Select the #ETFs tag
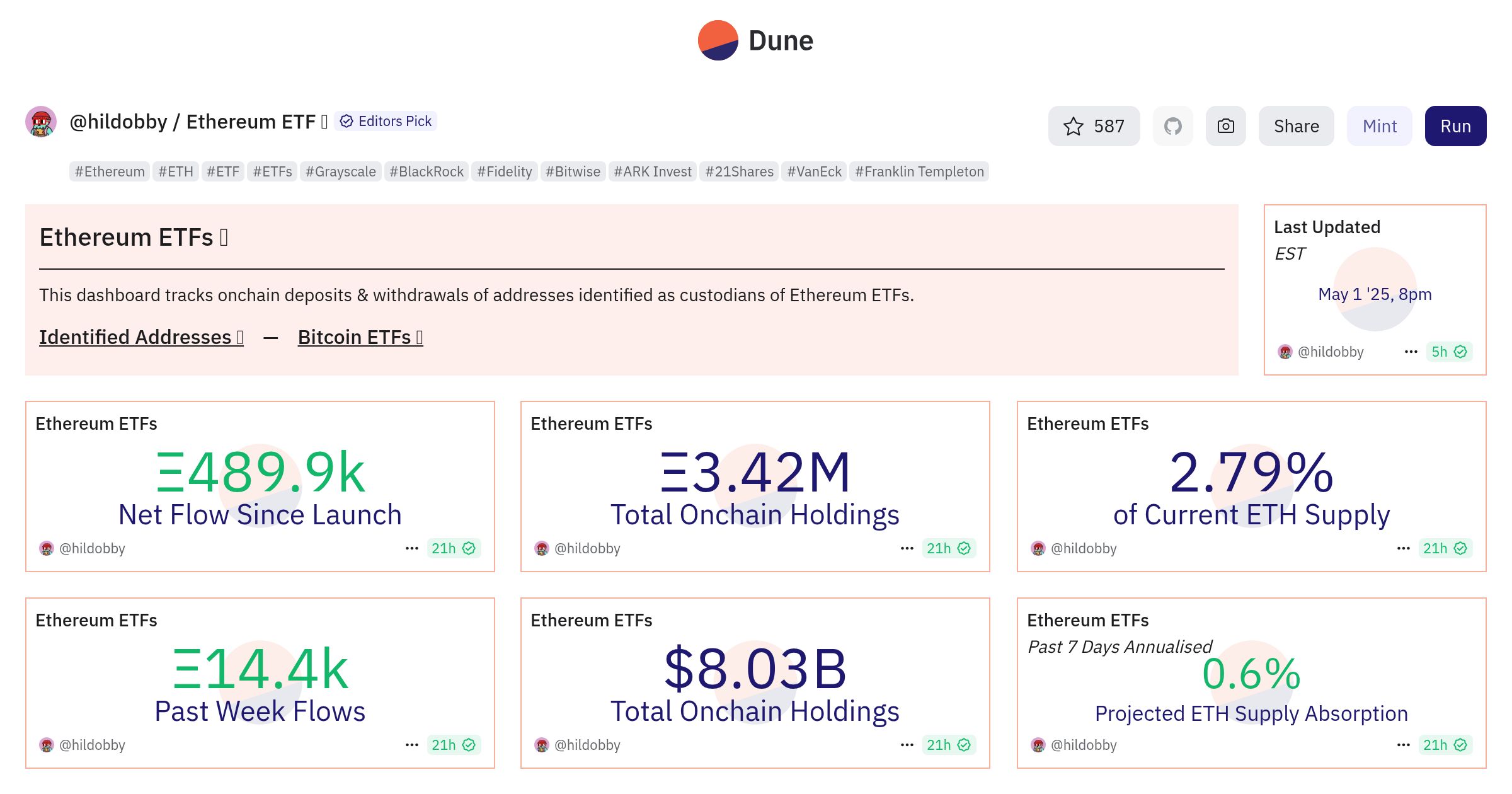This screenshot has width=1512, height=794. coord(272,171)
